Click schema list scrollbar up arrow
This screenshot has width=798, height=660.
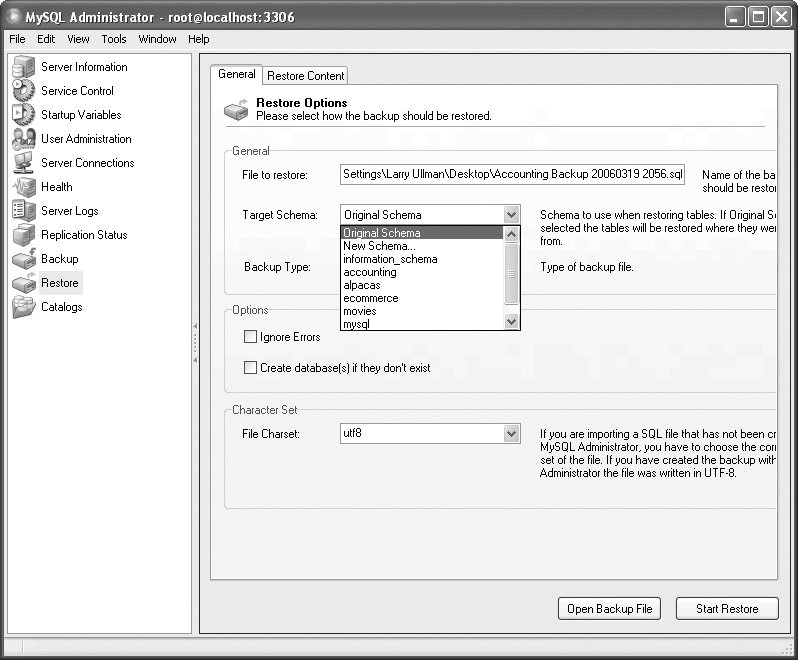pos(511,234)
